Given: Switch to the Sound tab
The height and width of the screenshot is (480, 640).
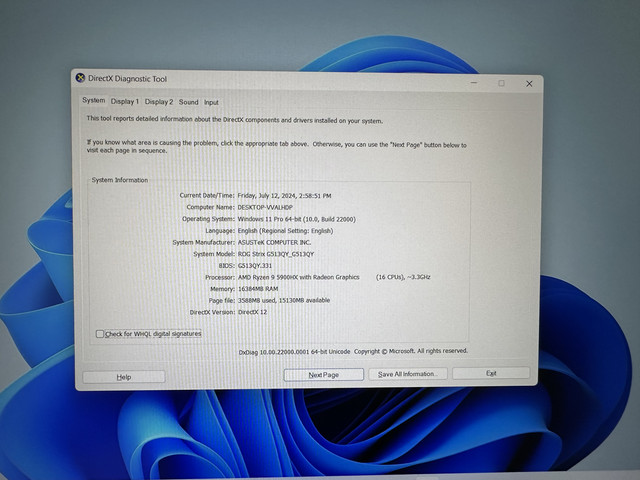Looking at the screenshot, I should click(x=188, y=102).
